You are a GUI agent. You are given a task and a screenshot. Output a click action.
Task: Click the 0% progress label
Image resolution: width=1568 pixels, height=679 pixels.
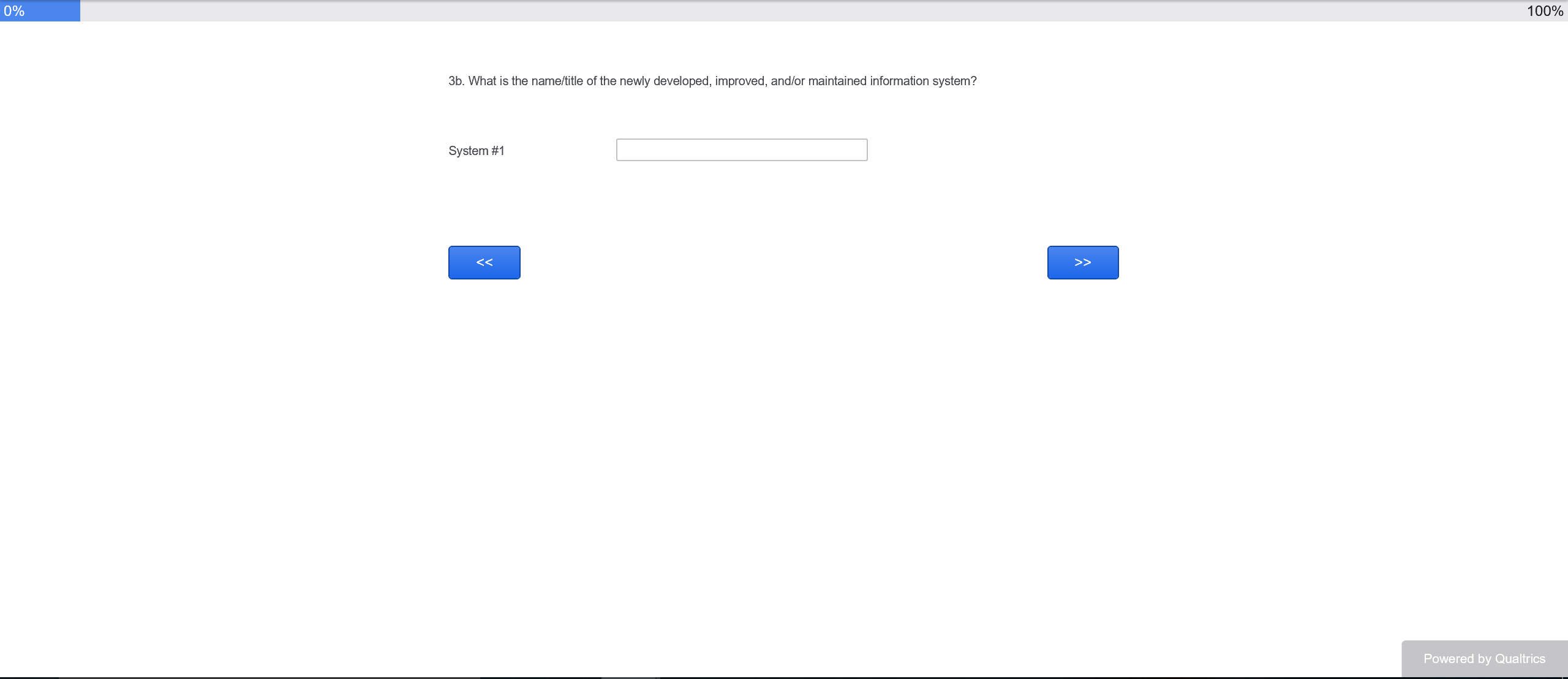click(x=14, y=11)
